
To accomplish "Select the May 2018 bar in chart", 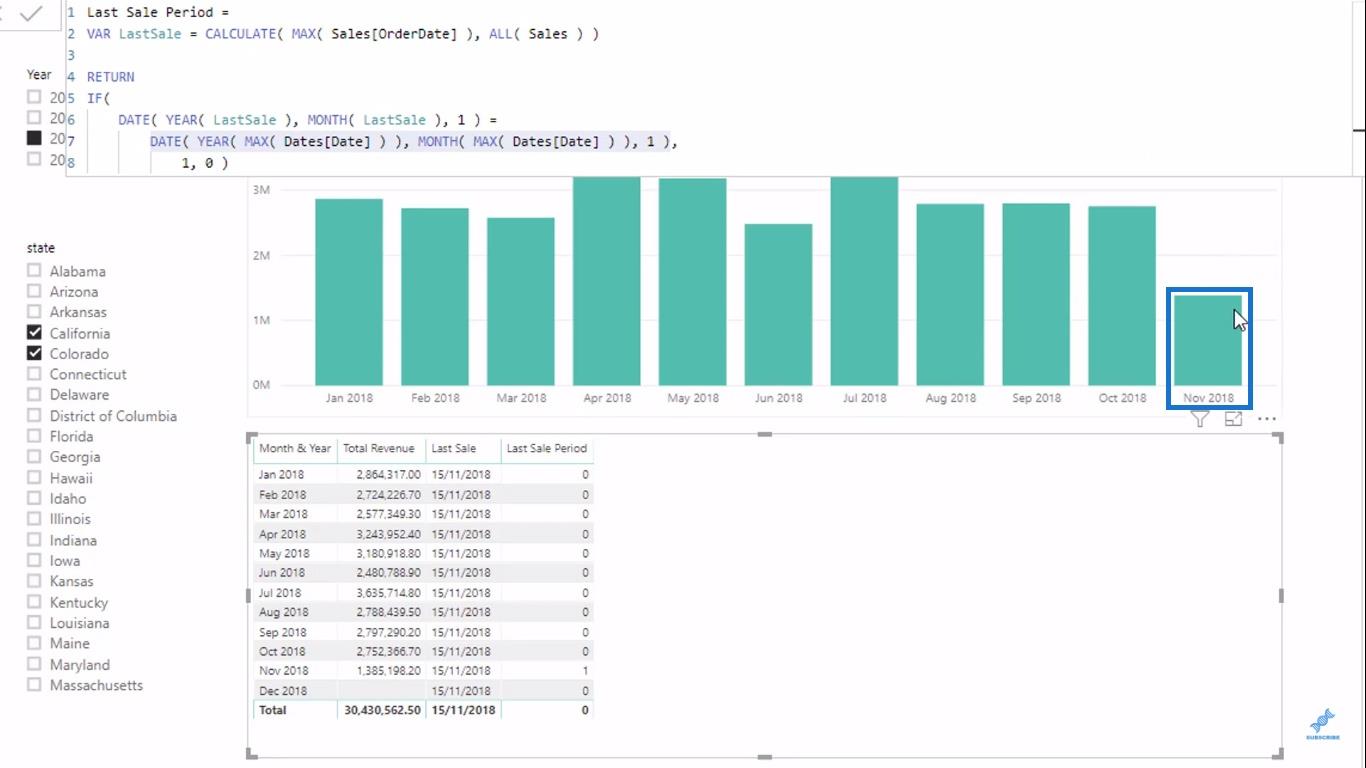I will coord(693,282).
